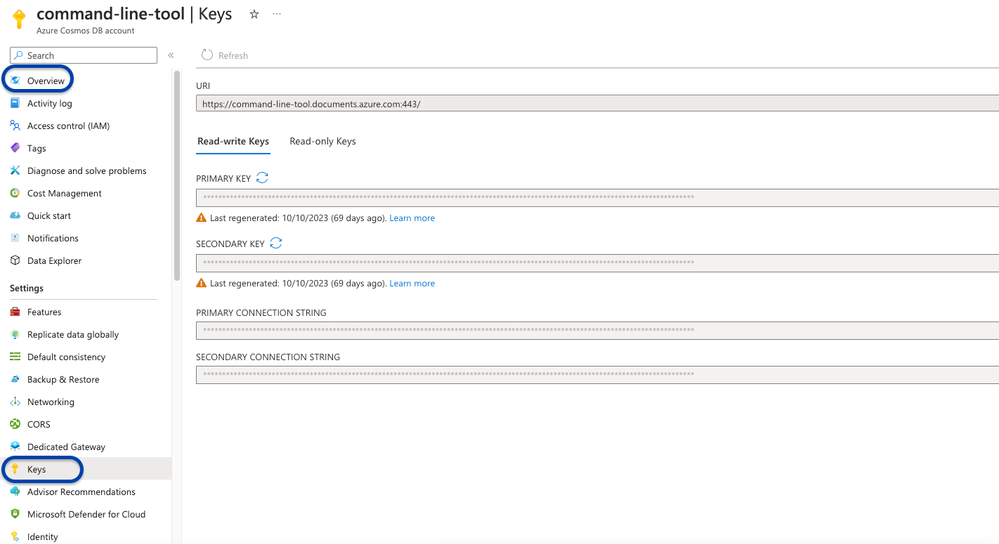The width and height of the screenshot is (999, 544).
Task: Favorite the page with the star icon
Action: (x=254, y=14)
